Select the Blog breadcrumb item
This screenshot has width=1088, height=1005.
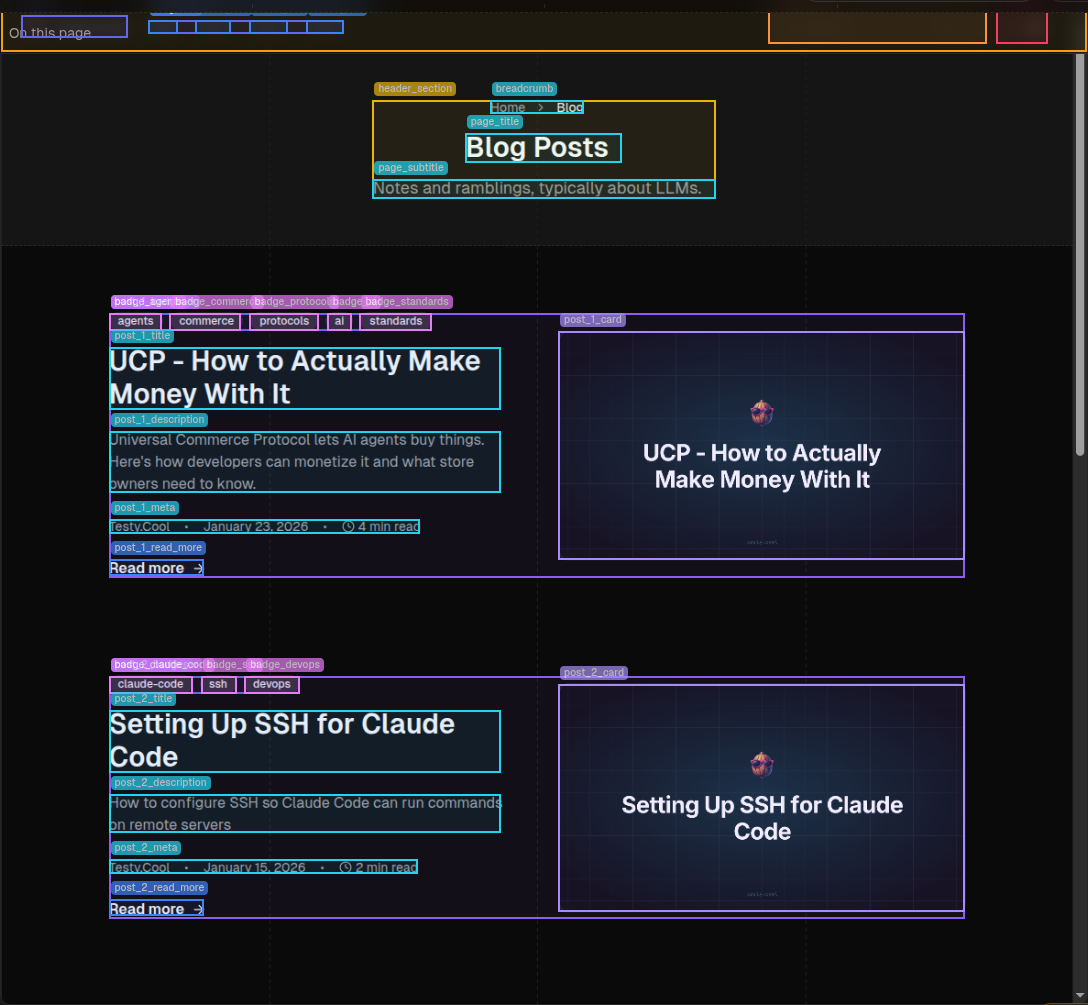(x=570, y=108)
